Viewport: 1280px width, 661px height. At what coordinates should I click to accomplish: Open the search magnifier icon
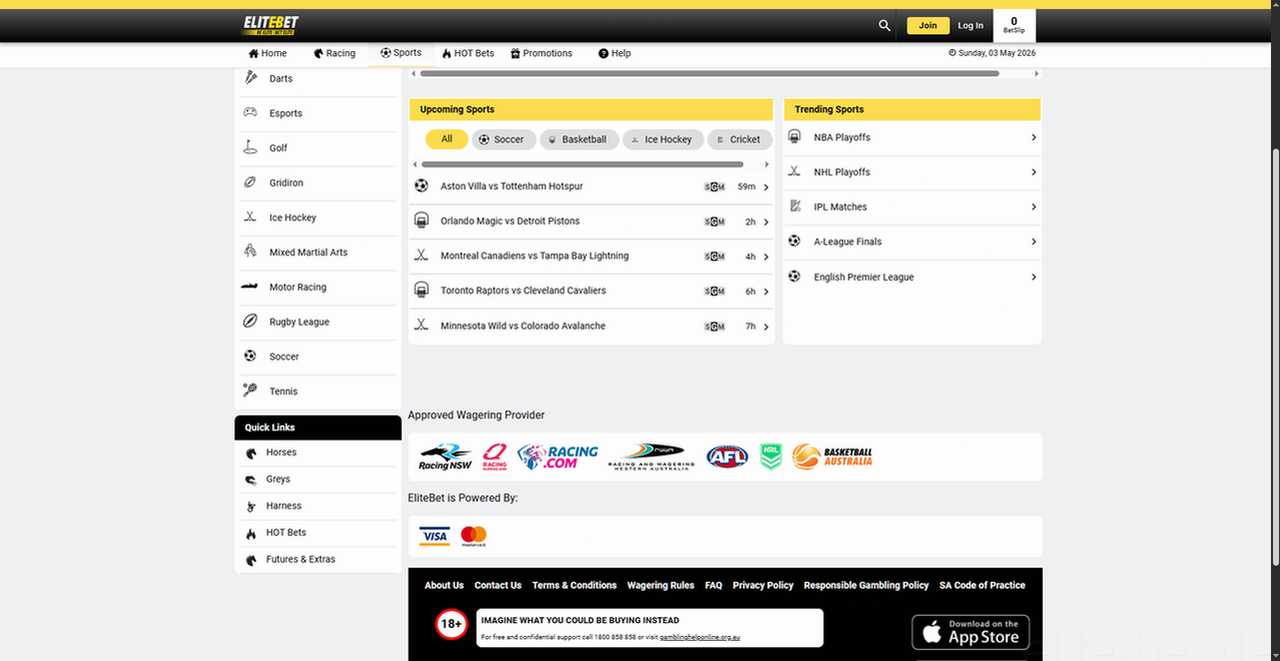(884, 26)
